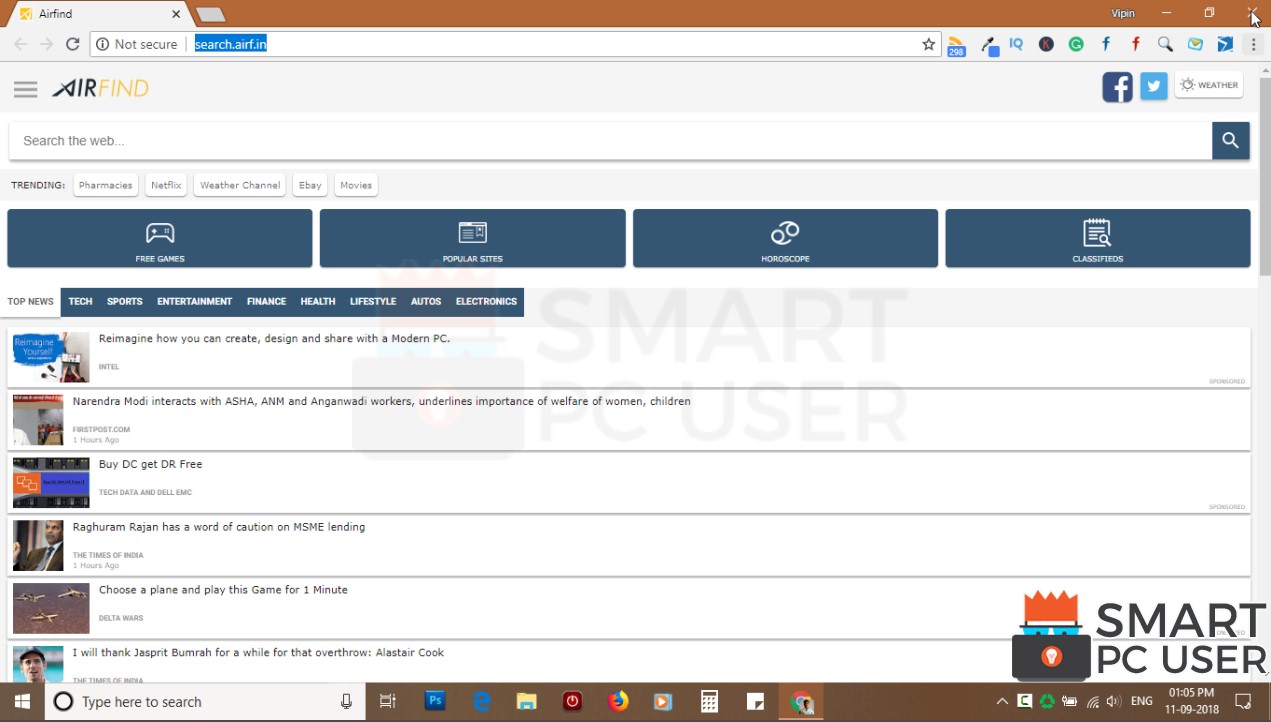Image resolution: width=1271 pixels, height=722 pixels.
Task: Open Airfind's Twitter page icon
Action: [x=1154, y=87]
